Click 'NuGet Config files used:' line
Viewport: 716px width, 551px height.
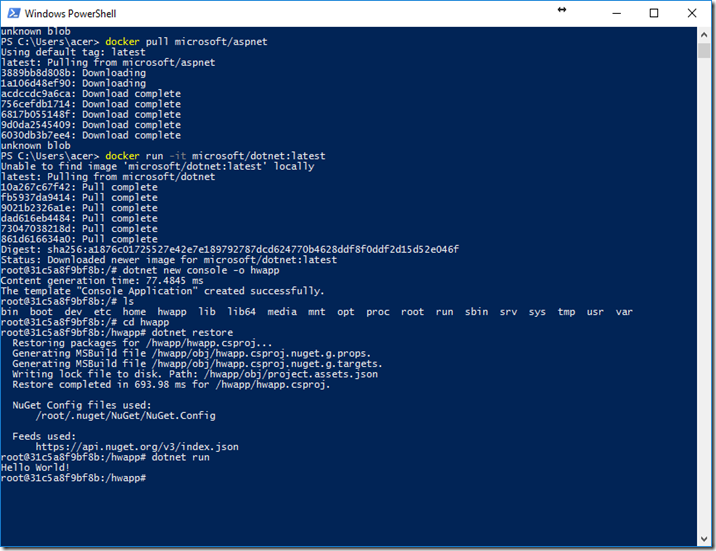[x=82, y=405]
